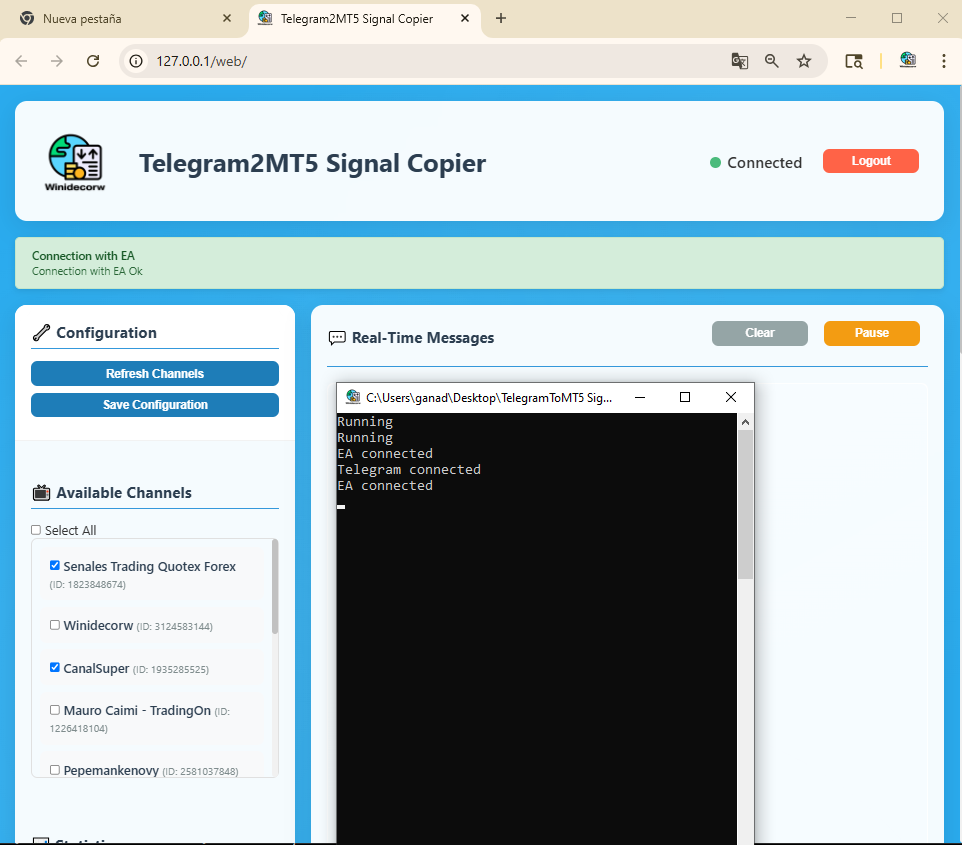Toggle the Select All checkbox
Image resolution: width=962 pixels, height=845 pixels.
click(36, 530)
